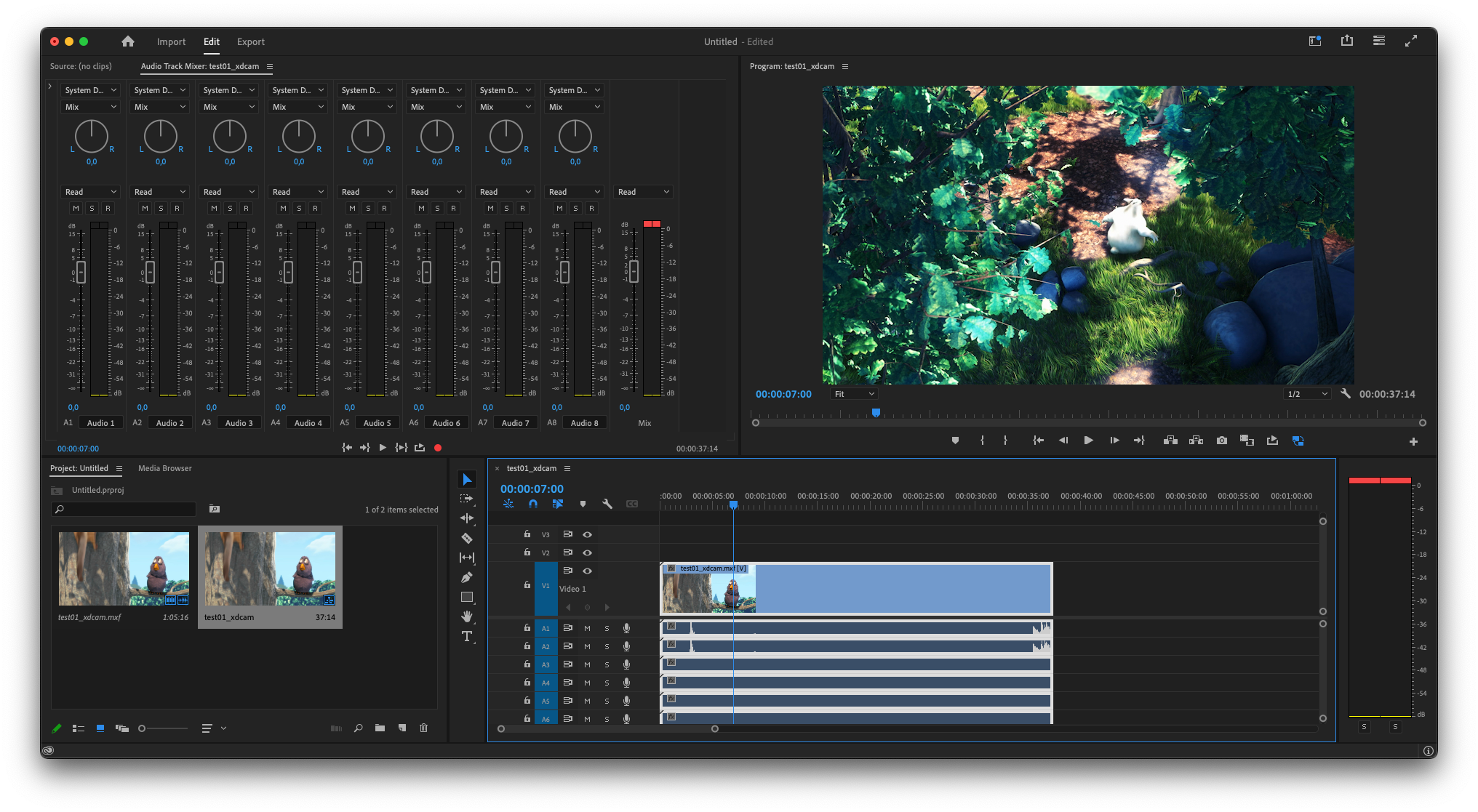Click the Lift button in Program monitor

[x=1170, y=441]
